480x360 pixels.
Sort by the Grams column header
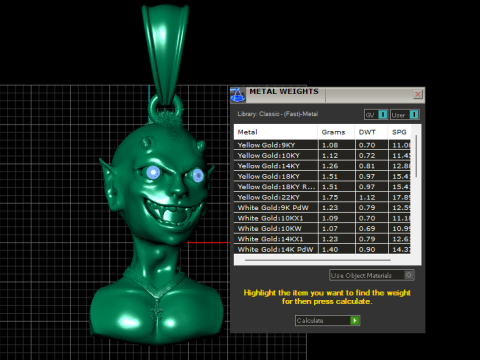click(x=336, y=132)
